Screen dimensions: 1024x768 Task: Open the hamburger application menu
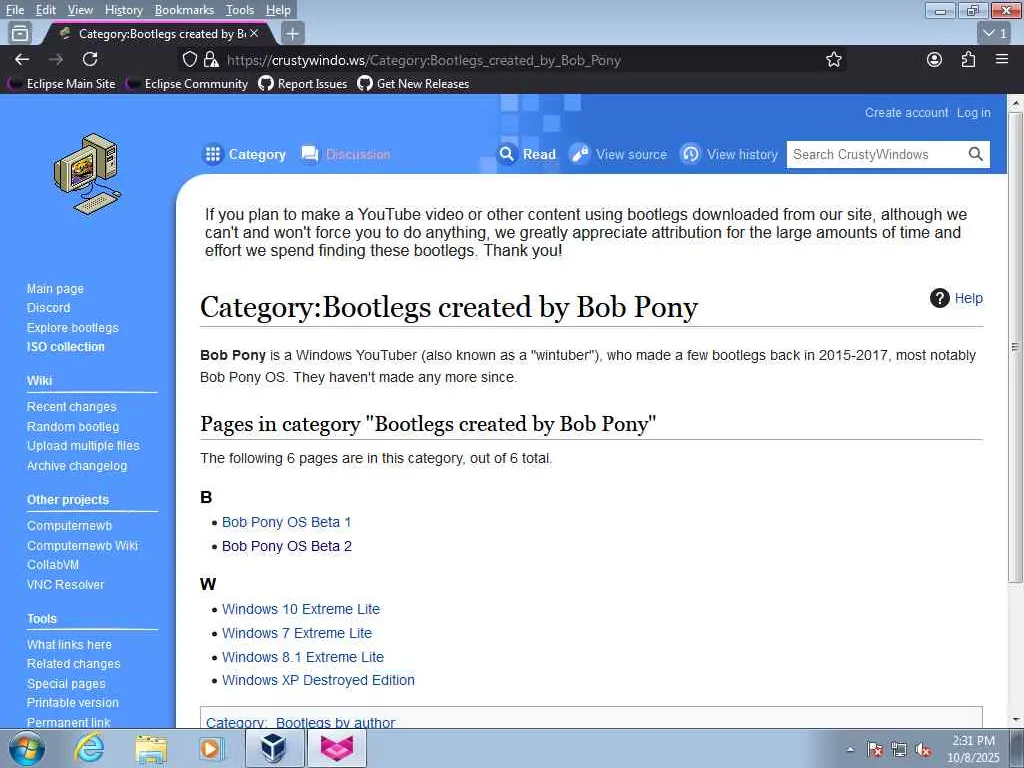tap(1002, 59)
